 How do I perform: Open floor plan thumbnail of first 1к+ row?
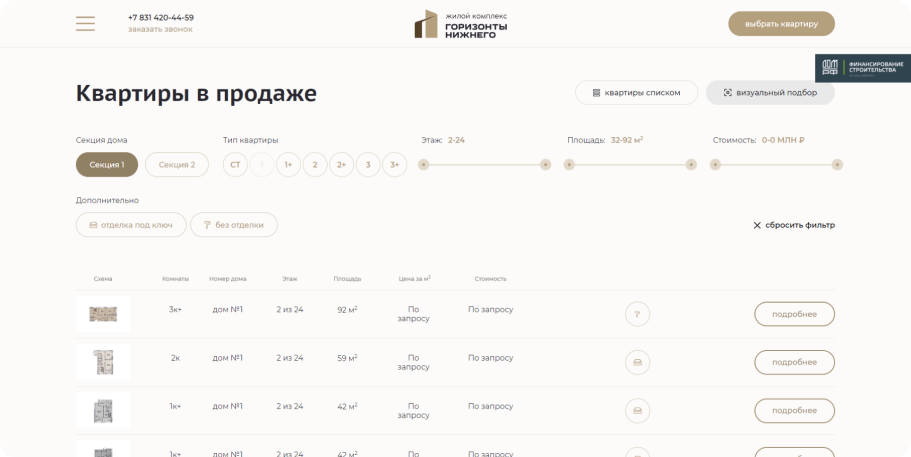click(103, 411)
